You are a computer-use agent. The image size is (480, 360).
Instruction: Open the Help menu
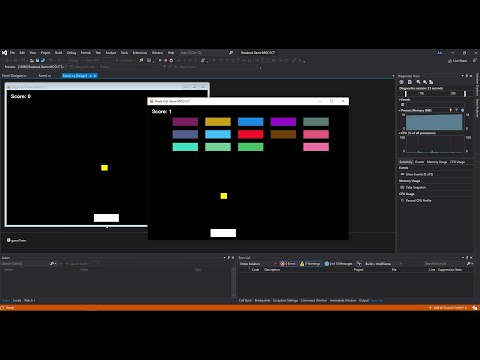click(171, 53)
